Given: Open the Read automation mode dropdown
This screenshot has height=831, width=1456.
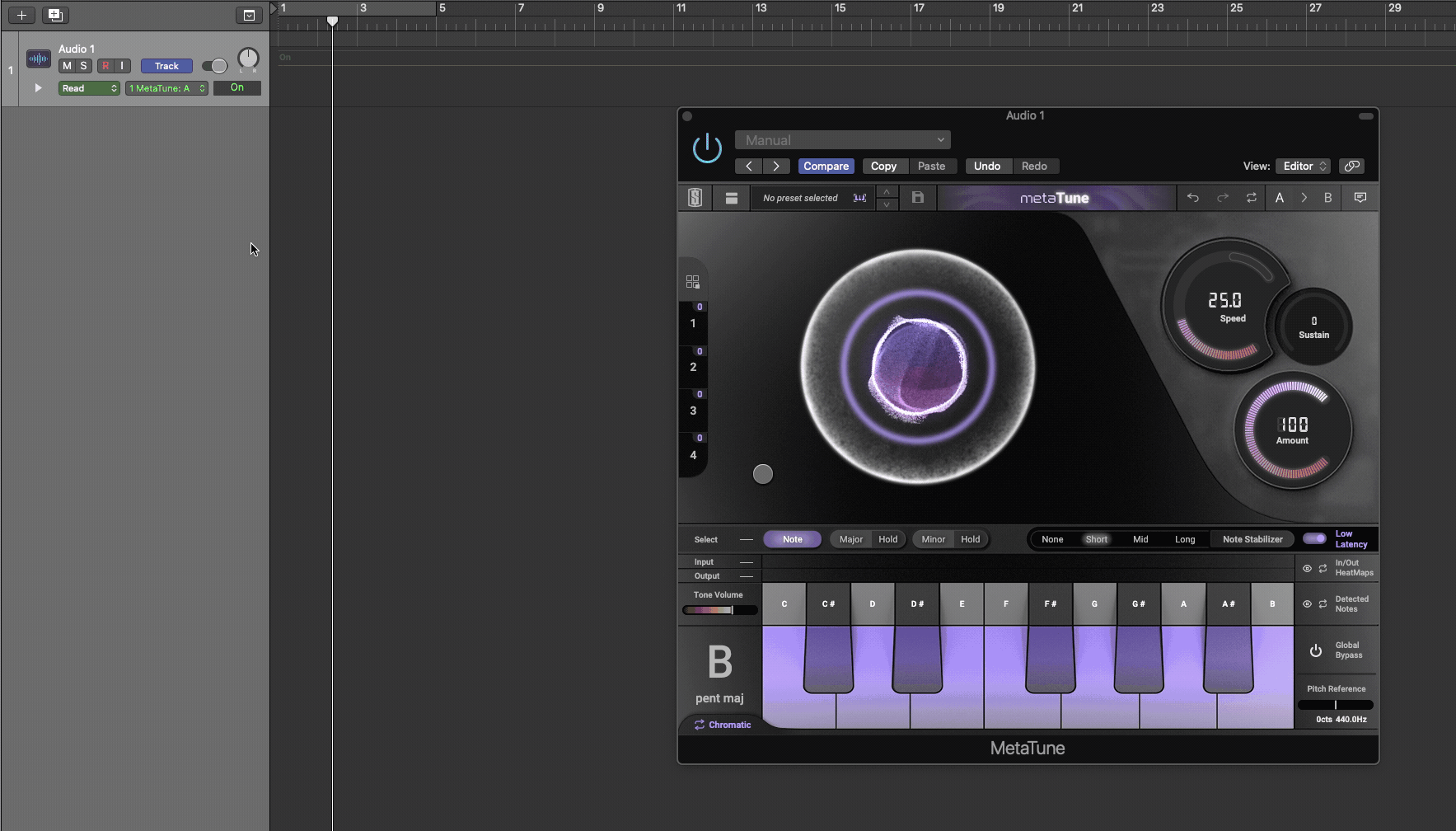Looking at the screenshot, I should click(x=89, y=88).
